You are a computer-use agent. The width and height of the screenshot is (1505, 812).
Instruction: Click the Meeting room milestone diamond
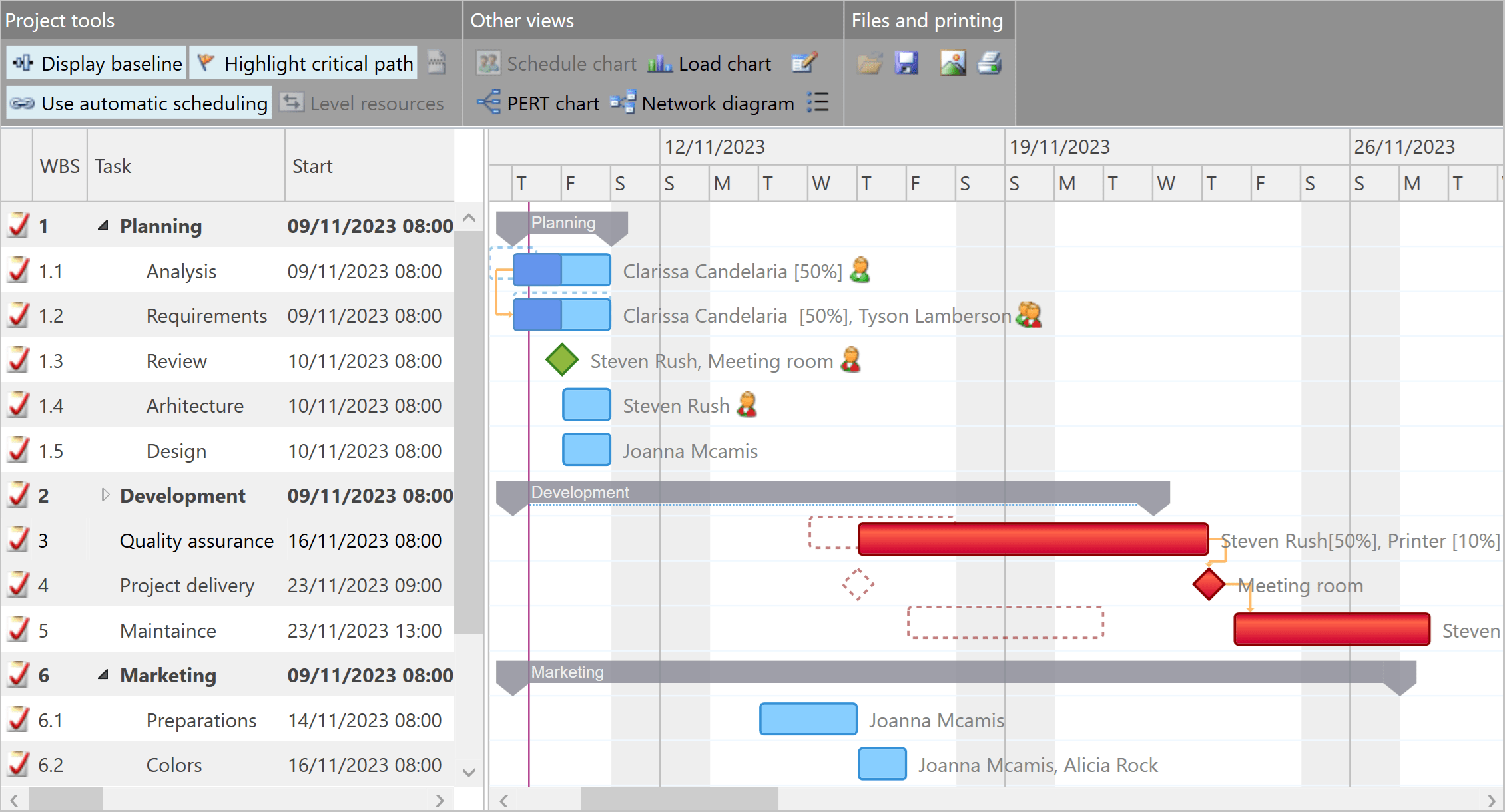[1207, 585]
